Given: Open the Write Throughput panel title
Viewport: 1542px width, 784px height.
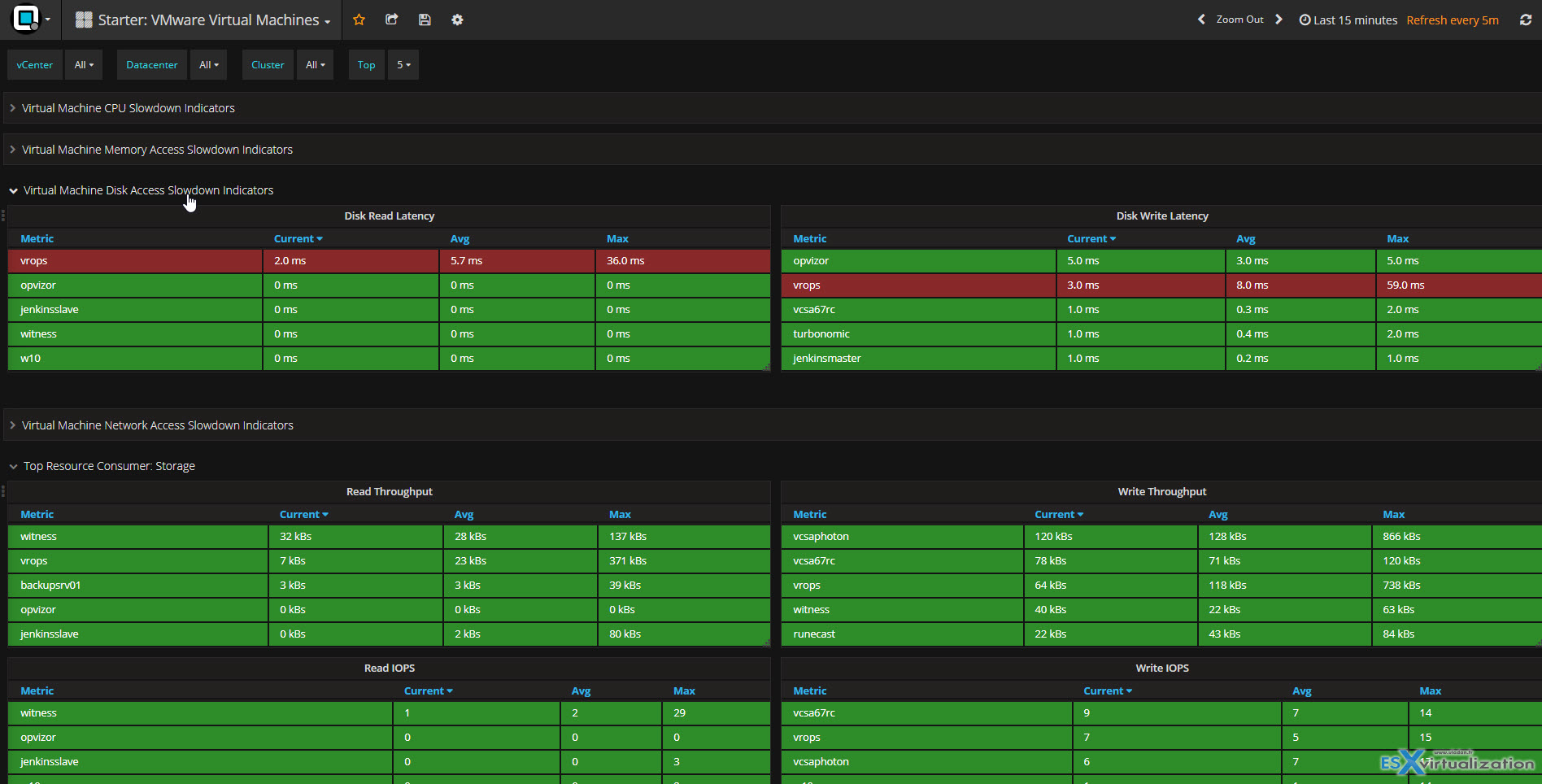Looking at the screenshot, I should [1162, 491].
